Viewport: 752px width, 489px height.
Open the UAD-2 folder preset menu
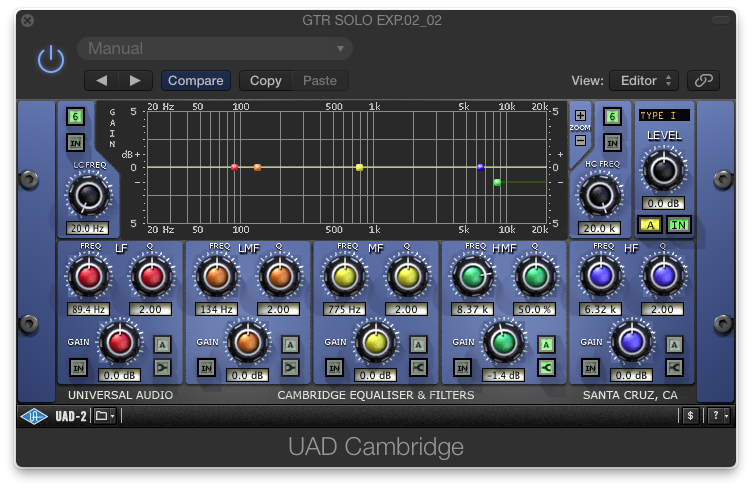(104, 416)
